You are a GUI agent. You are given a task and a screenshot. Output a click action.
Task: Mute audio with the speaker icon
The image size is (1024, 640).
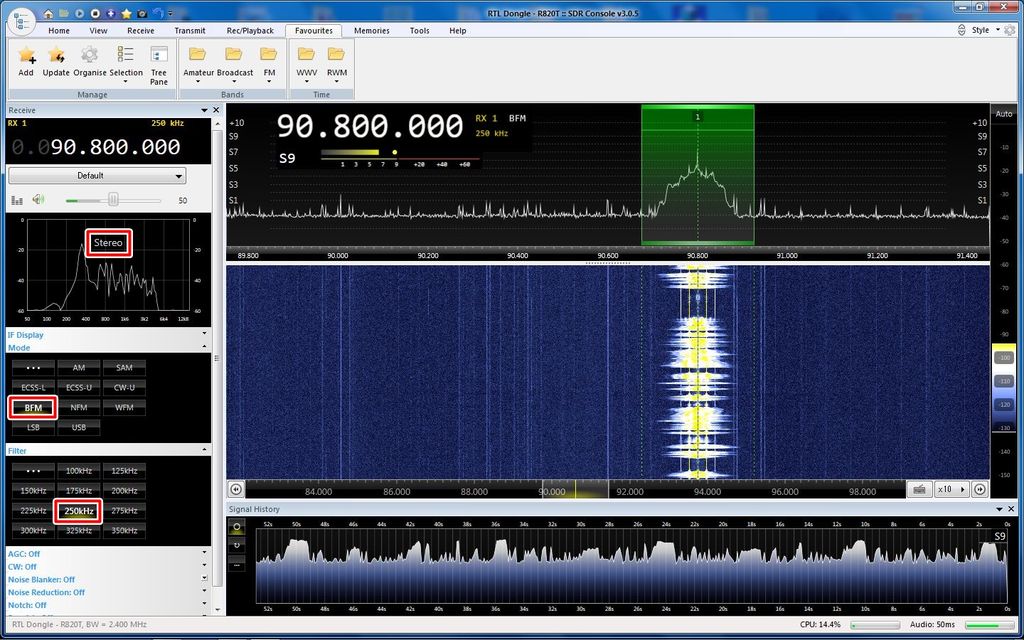(39, 200)
